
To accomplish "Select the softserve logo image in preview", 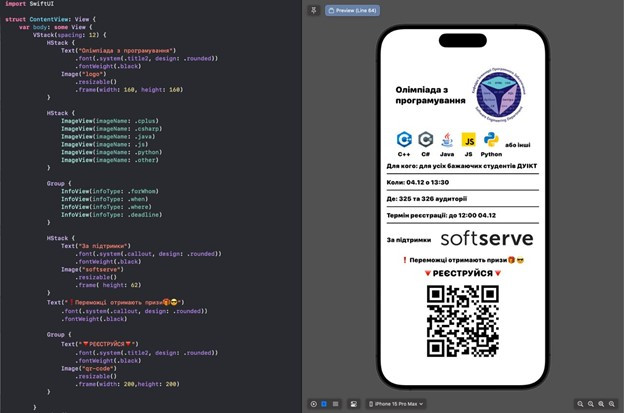I will click(x=487, y=239).
